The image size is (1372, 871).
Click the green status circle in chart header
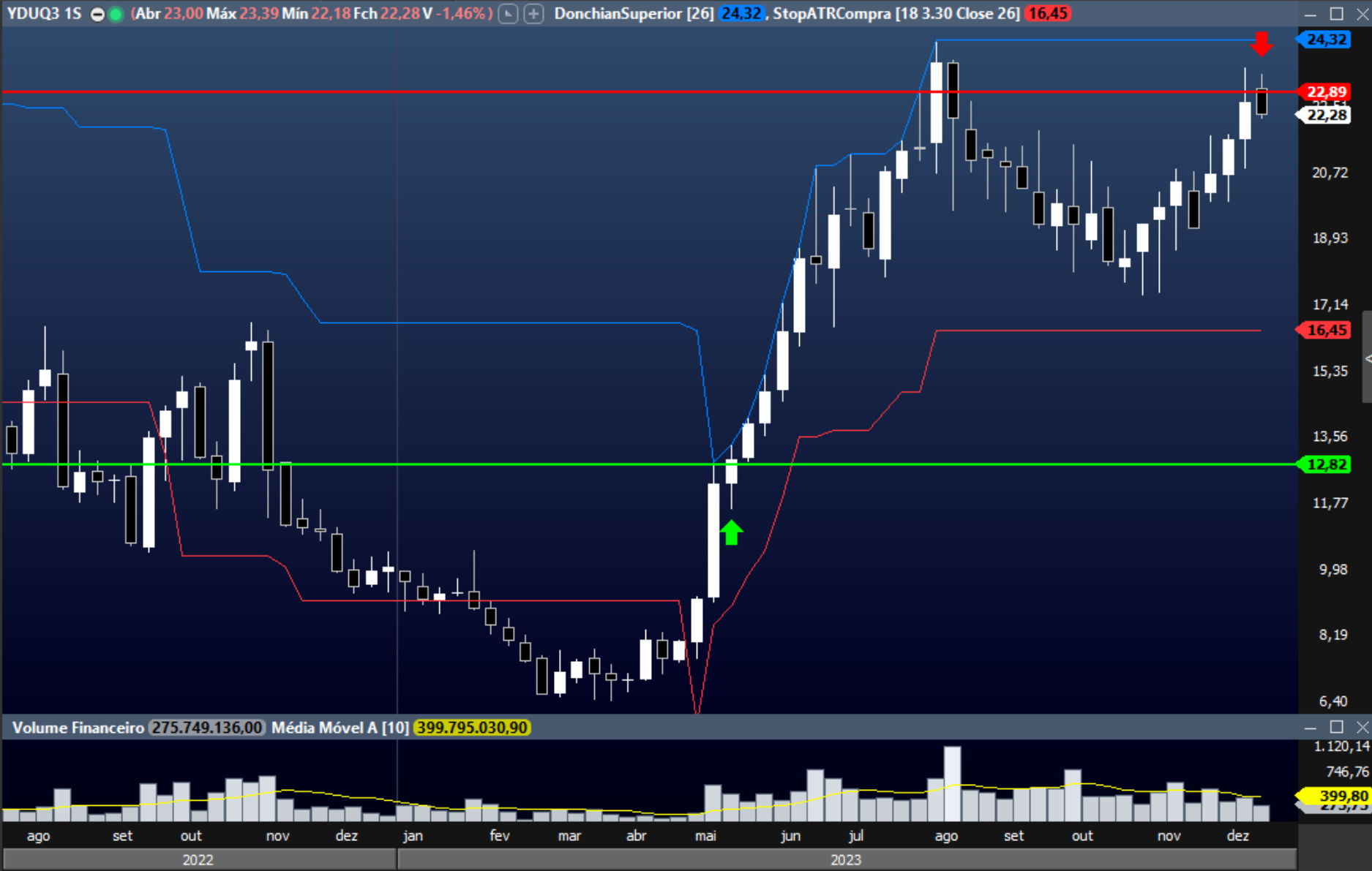(x=116, y=15)
